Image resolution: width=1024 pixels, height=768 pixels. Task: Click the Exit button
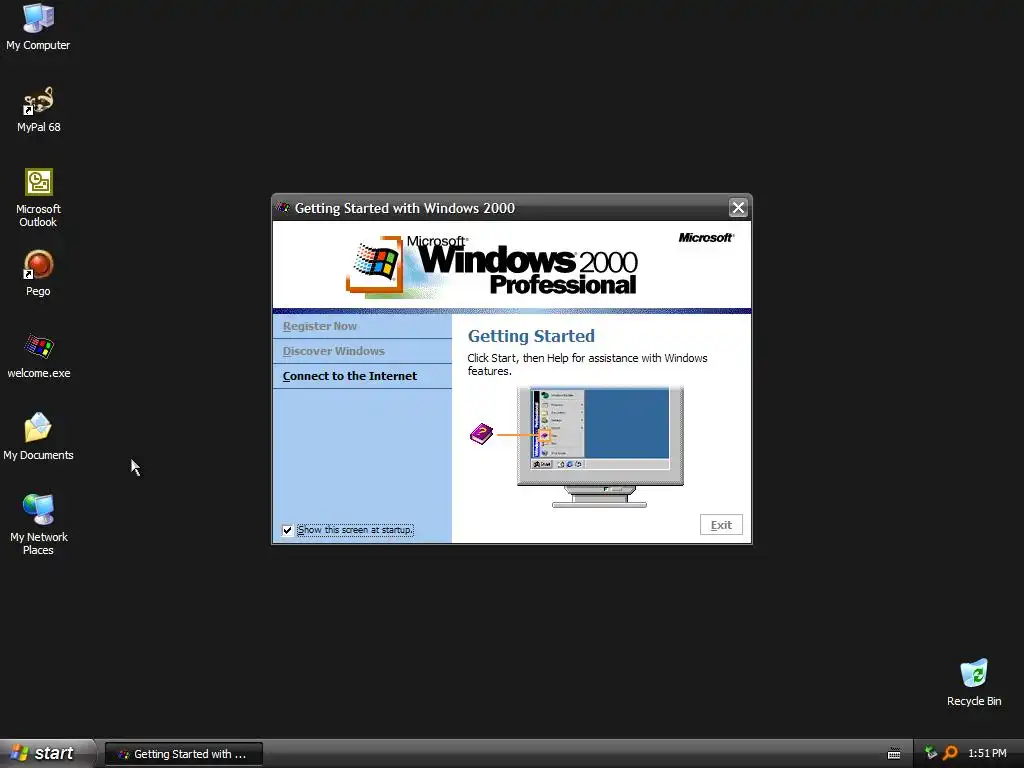pyautogui.click(x=721, y=525)
